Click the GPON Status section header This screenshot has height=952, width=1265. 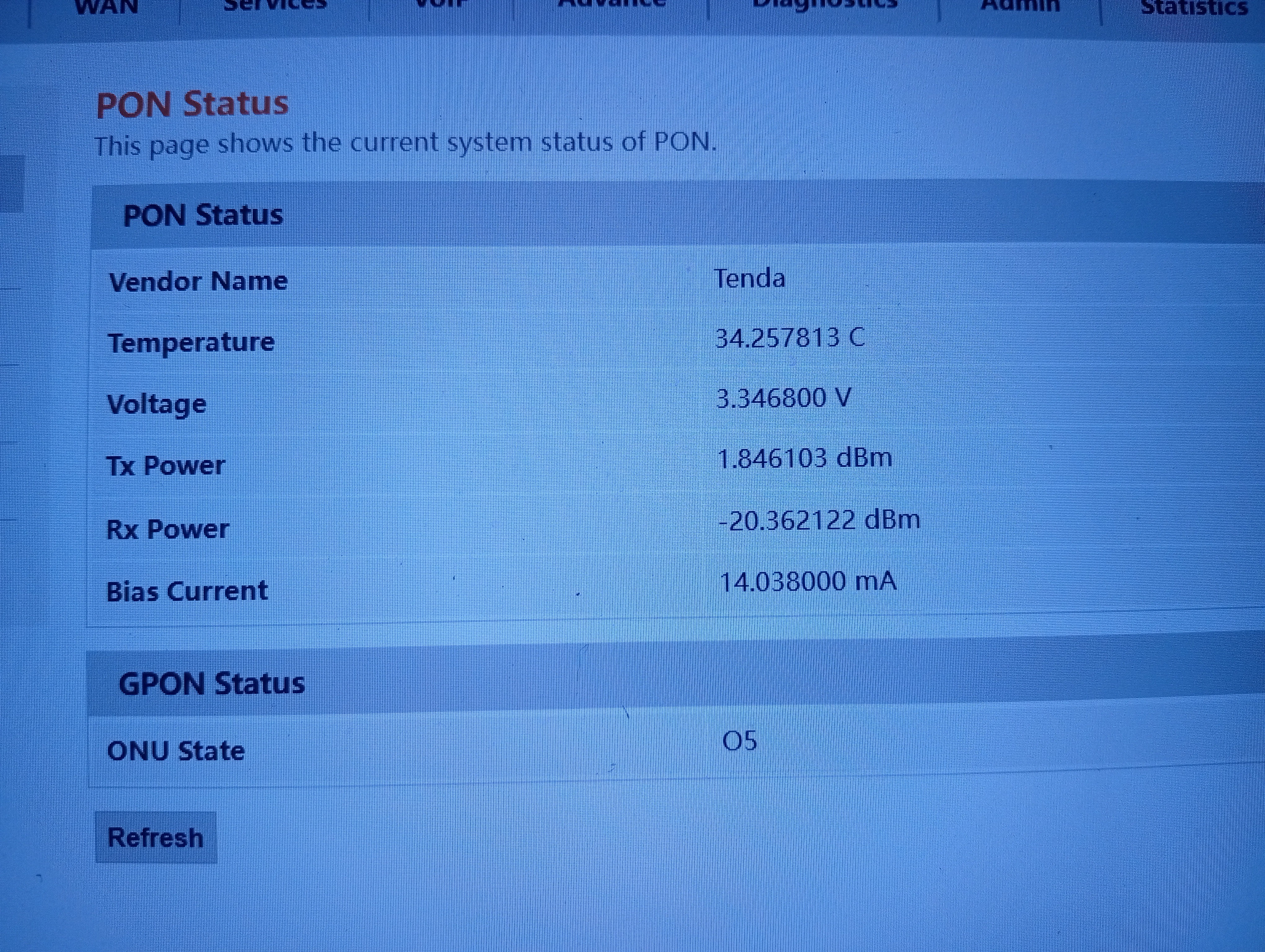point(211,684)
